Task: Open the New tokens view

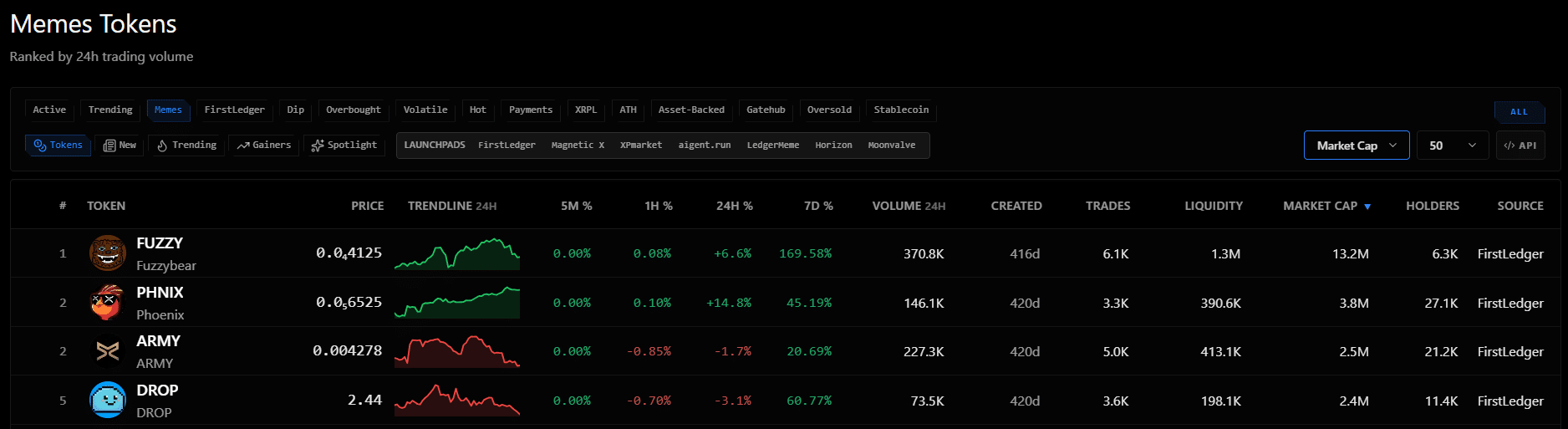Action: point(120,146)
